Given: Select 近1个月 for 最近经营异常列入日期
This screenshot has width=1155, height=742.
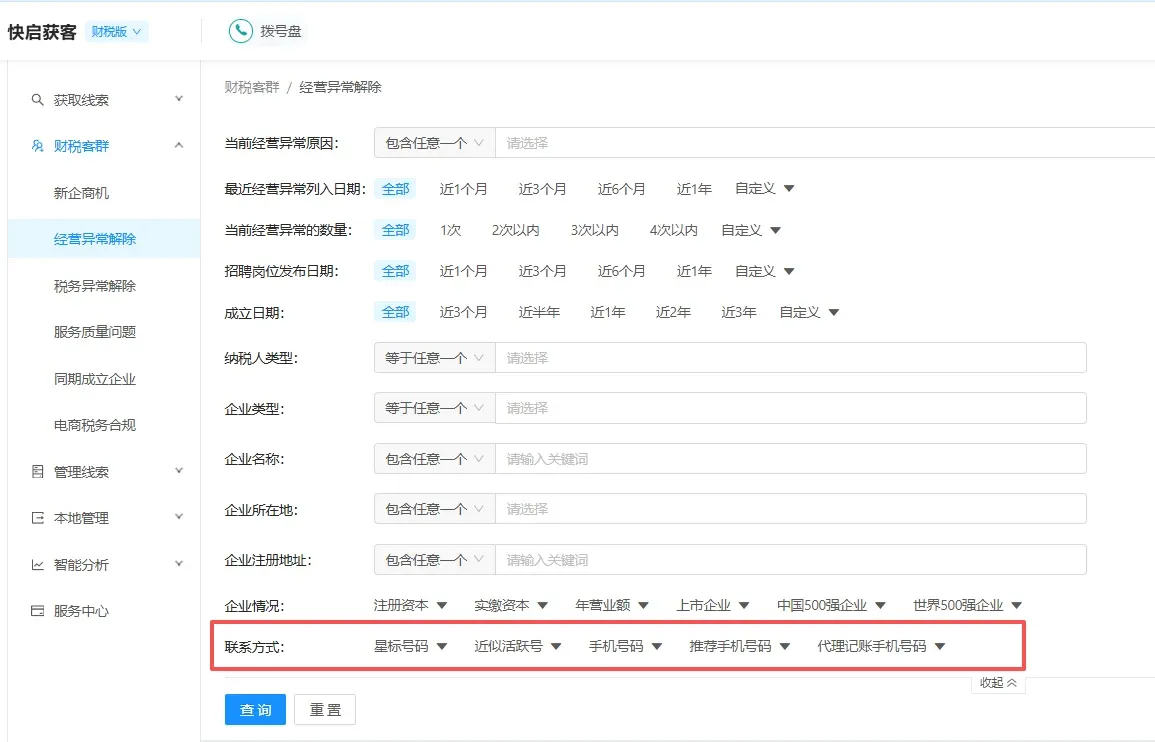Looking at the screenshot, I should click(463, 189).
